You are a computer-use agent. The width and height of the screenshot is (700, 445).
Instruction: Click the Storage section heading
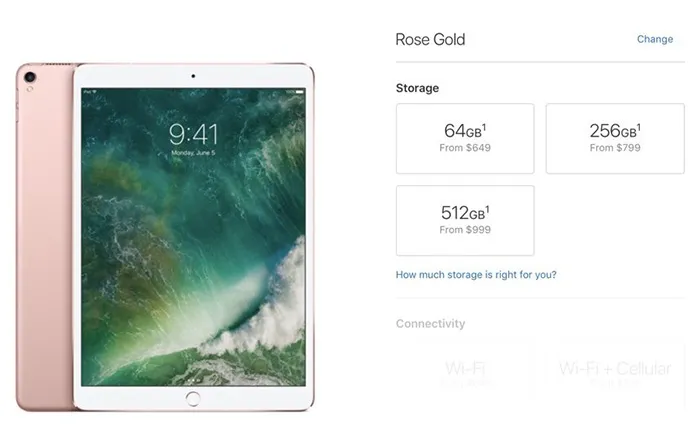coord(417,88)
